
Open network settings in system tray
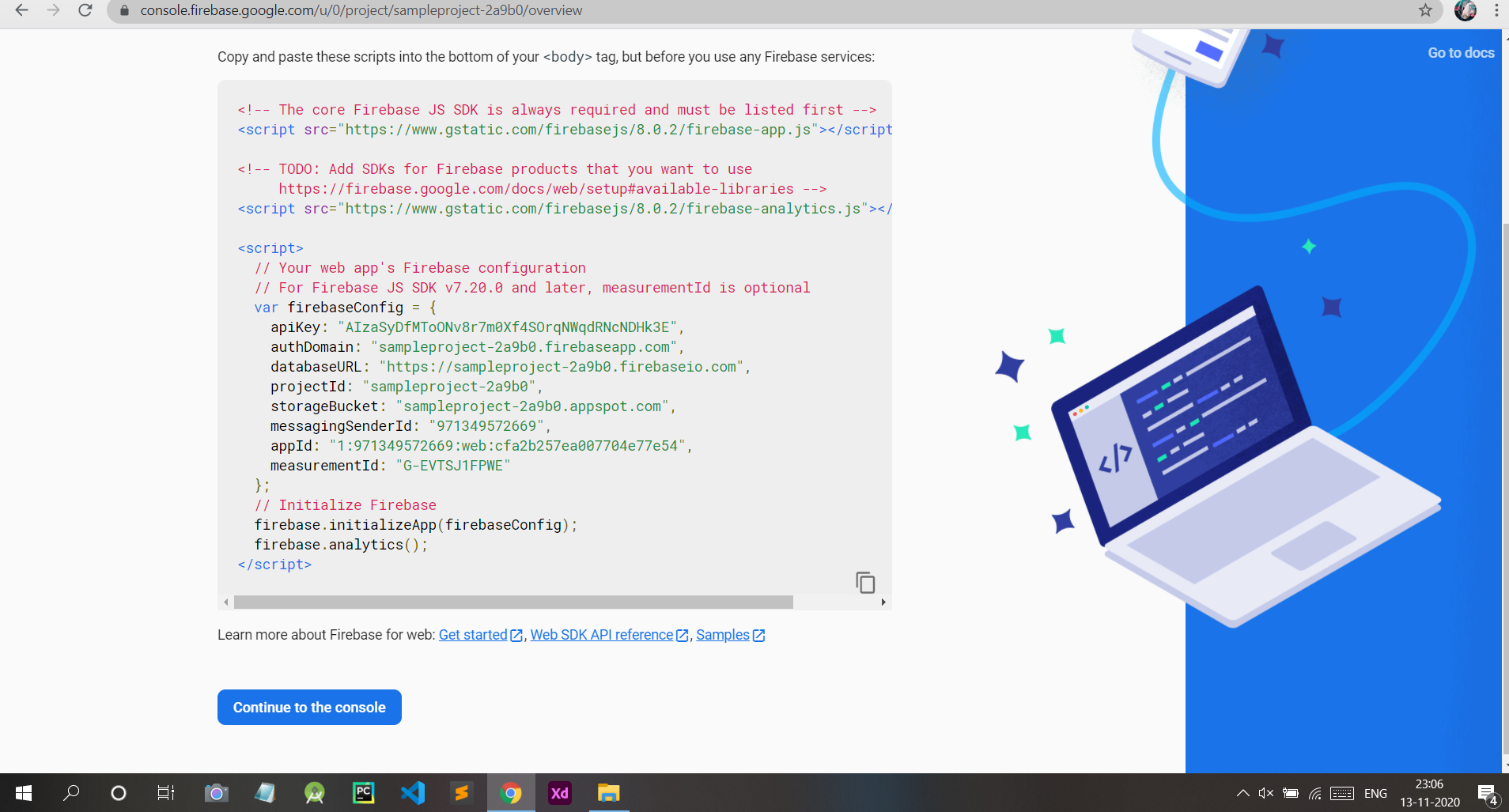(1315, 793)
